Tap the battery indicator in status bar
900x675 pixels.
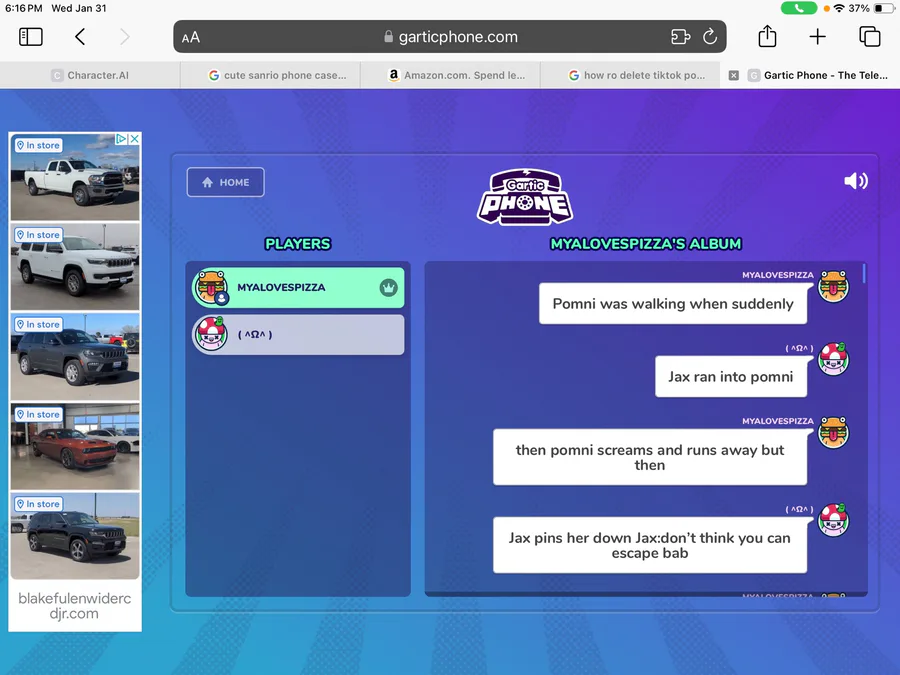[884, 9]
